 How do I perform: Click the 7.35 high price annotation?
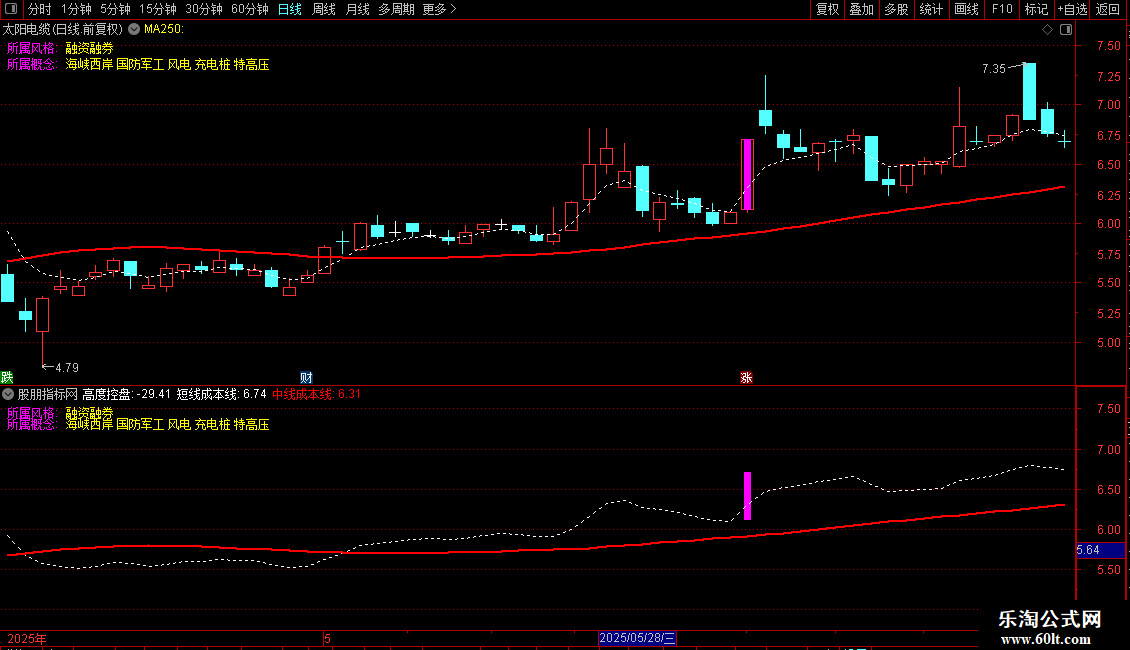click(x=994, y=69)
